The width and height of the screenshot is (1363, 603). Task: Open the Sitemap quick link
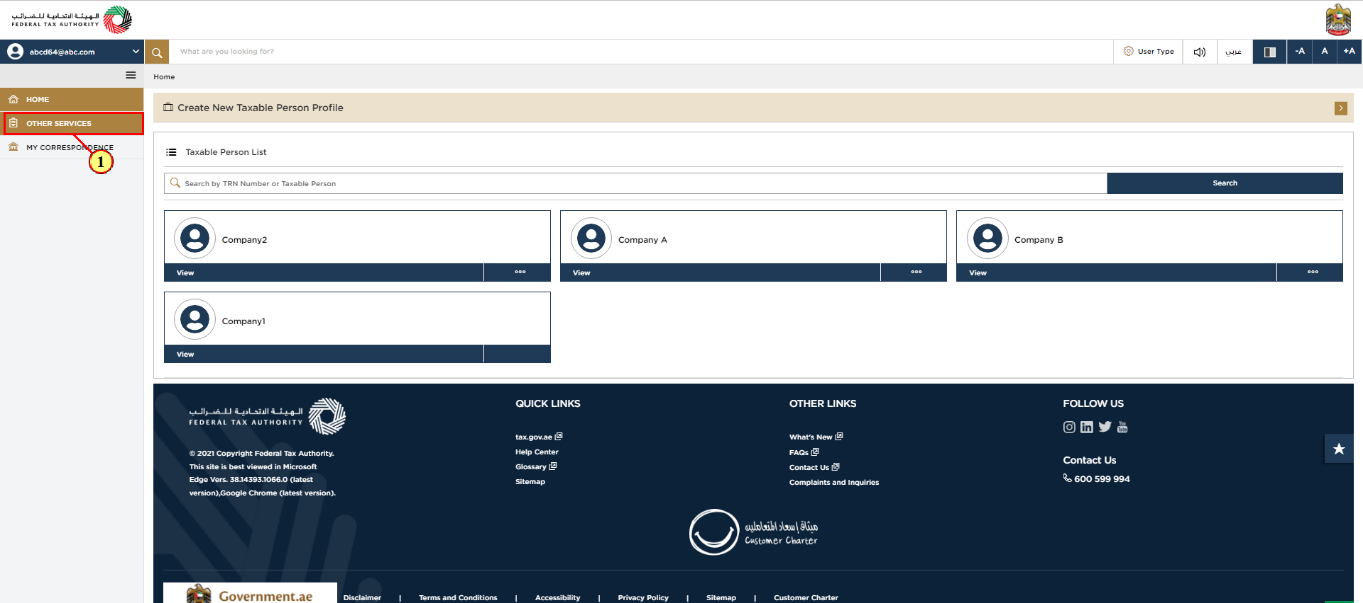[x=530, y=482]
